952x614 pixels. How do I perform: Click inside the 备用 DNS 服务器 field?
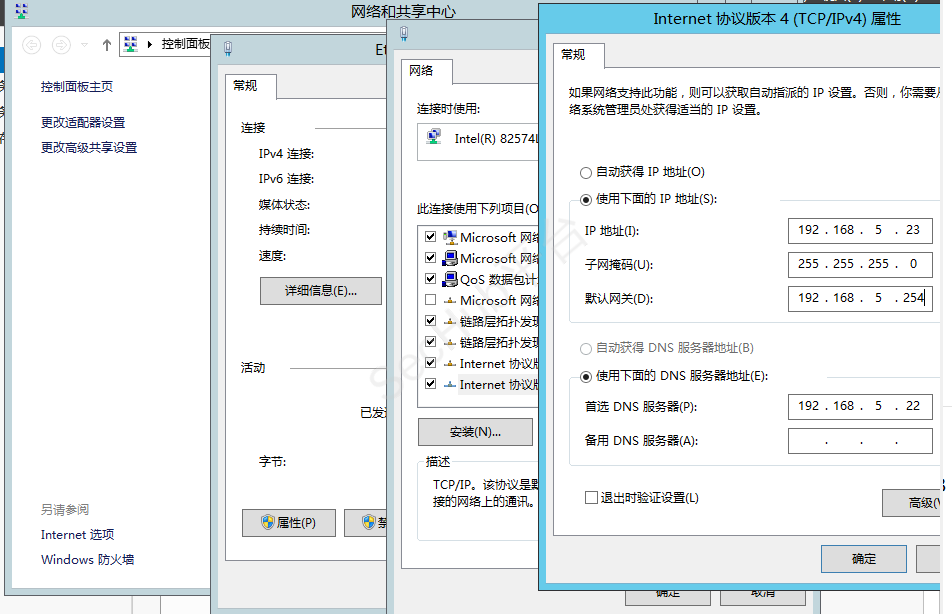pos(860,440)
